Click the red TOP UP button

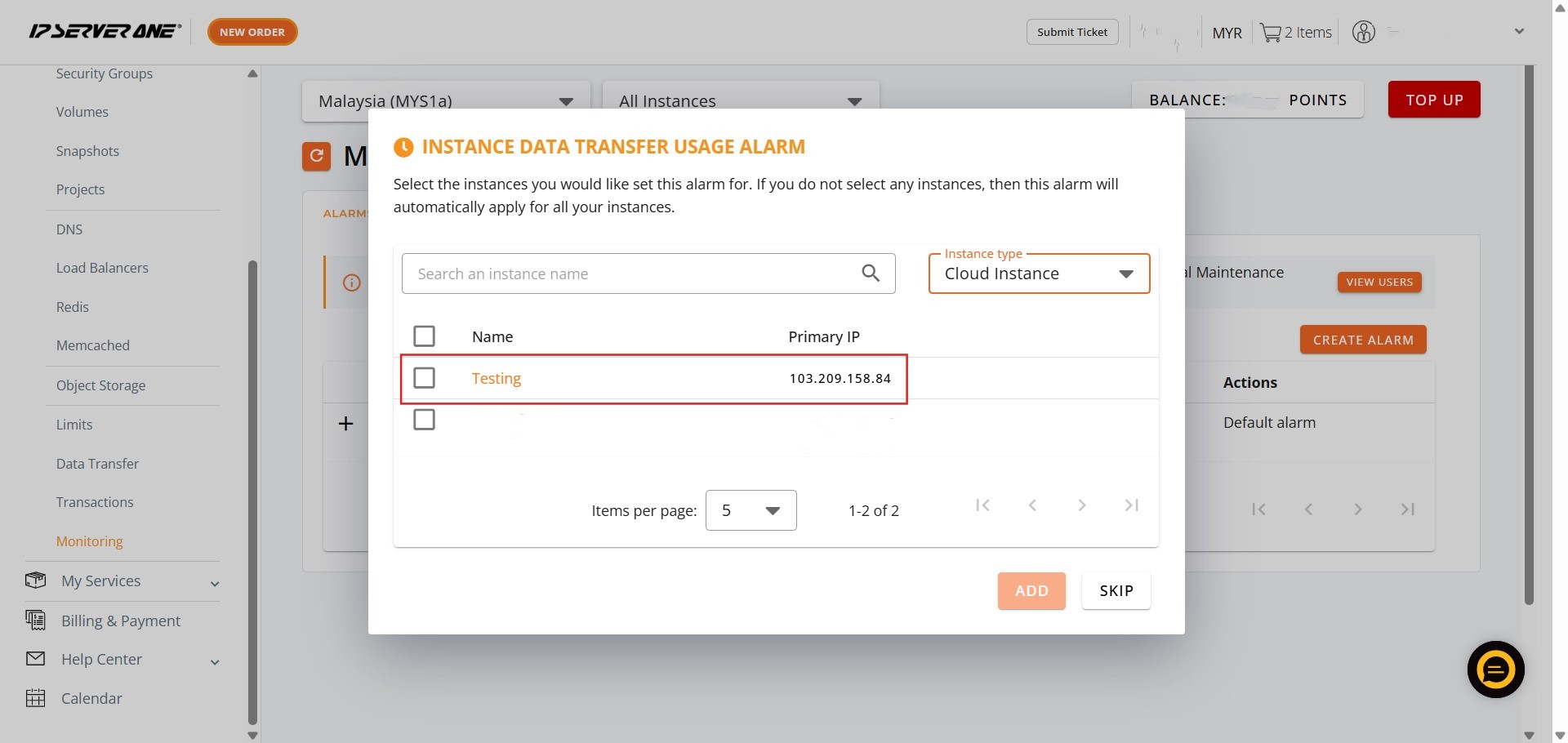[1433, 100]
